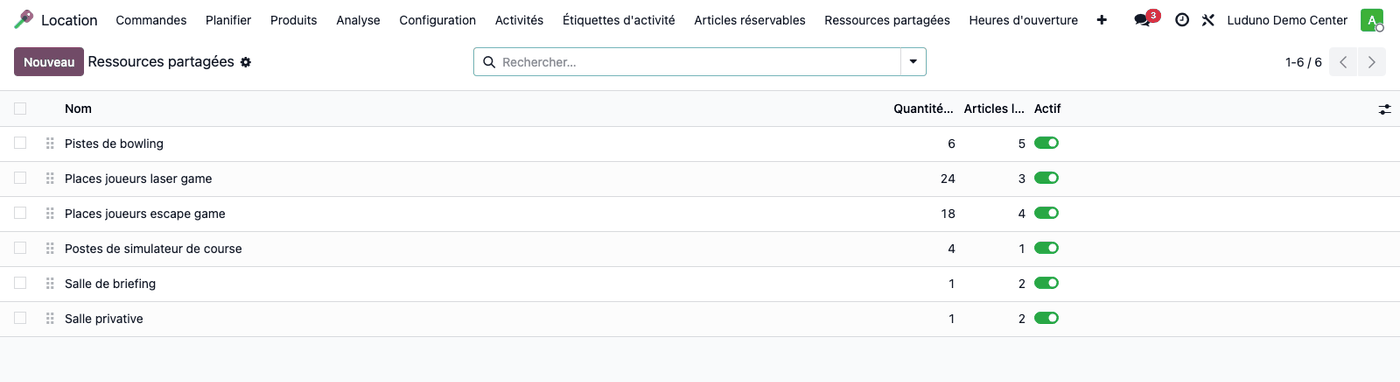
Task: Toggle Actif switch for Places joueurs escape game
Action: 1046,213
